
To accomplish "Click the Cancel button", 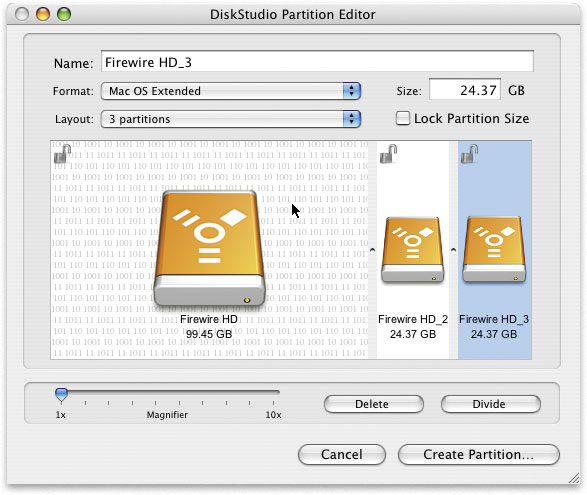I will point(342,454).
